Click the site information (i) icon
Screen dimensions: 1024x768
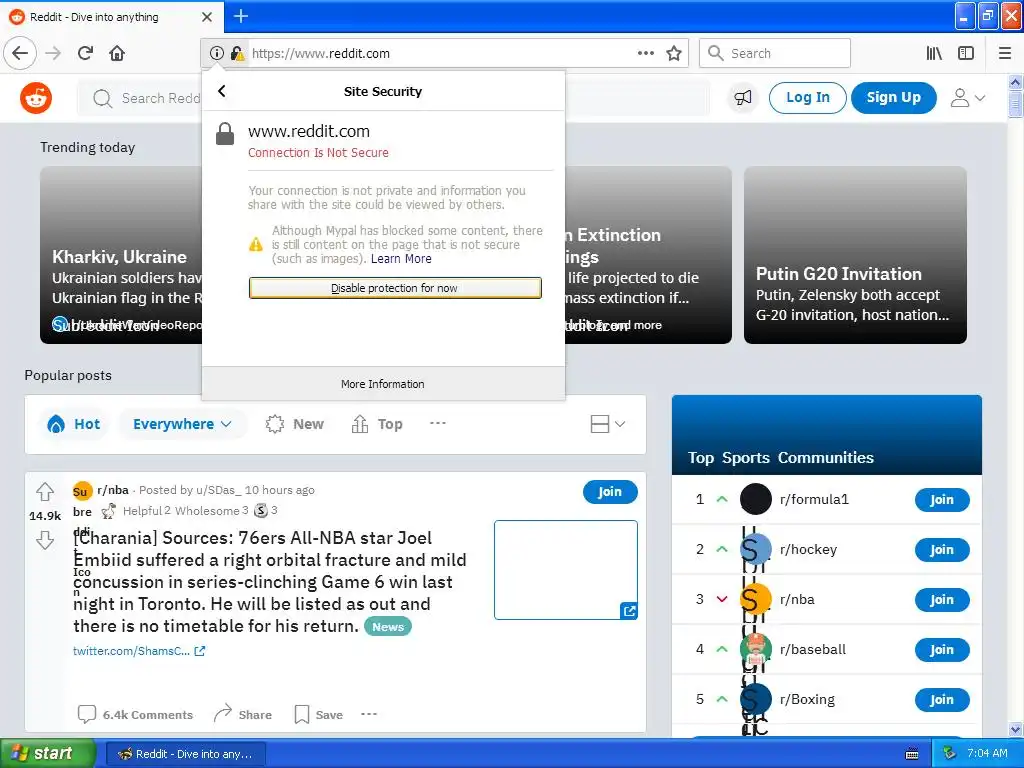pyautogui.click(x=217, y=54)
